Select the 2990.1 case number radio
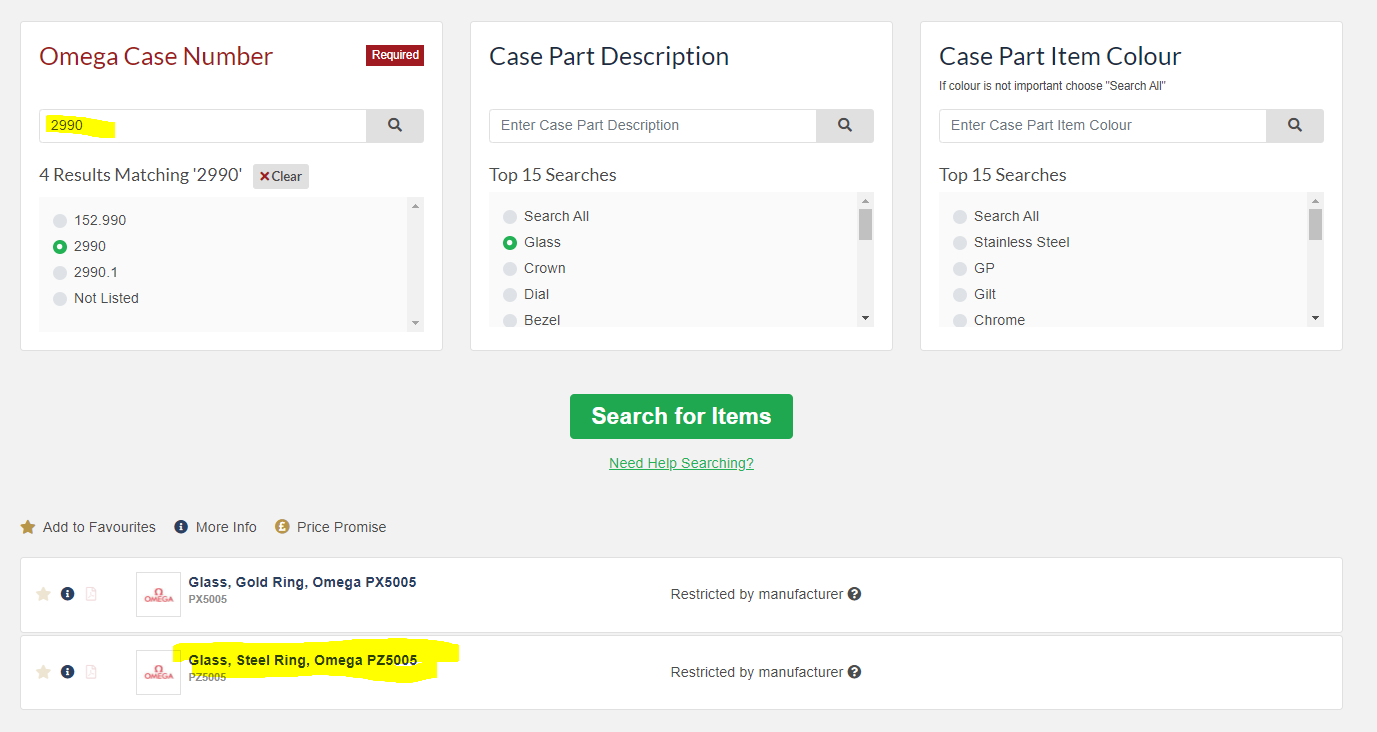This screenshot has width=1377, height=732. point(60,273)
